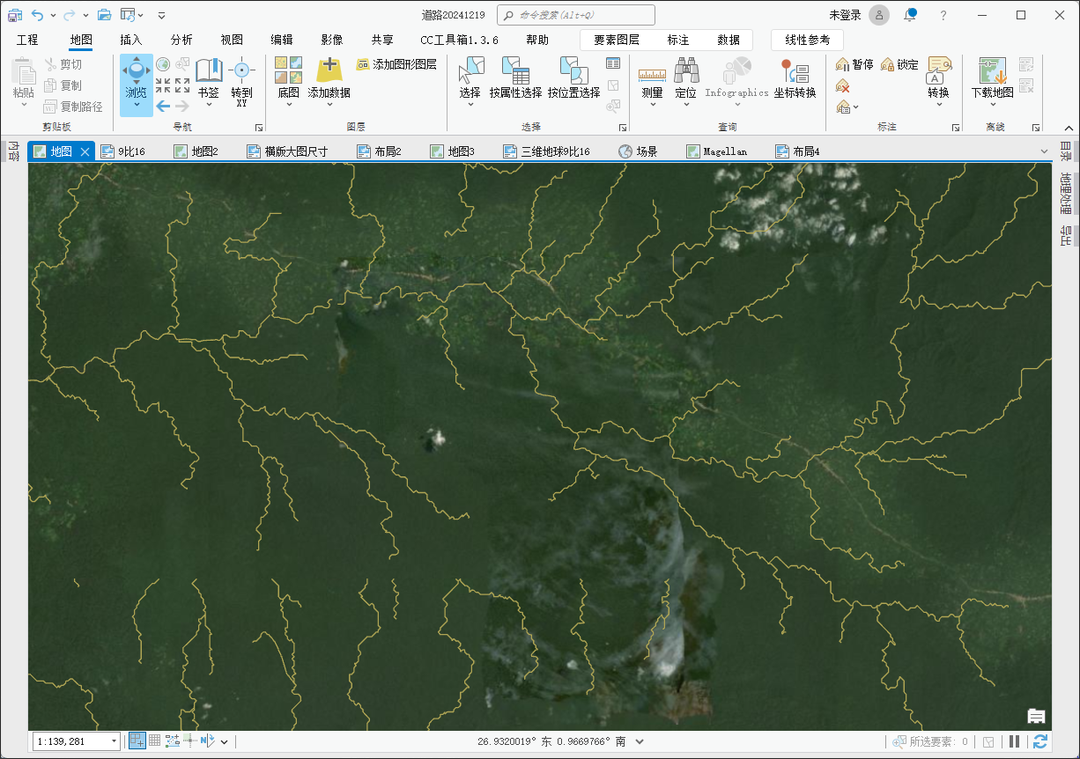Click the undo arrow in quick access toolbar
Viewport: 1080px width, 759px height.
[x=37, y=14]
